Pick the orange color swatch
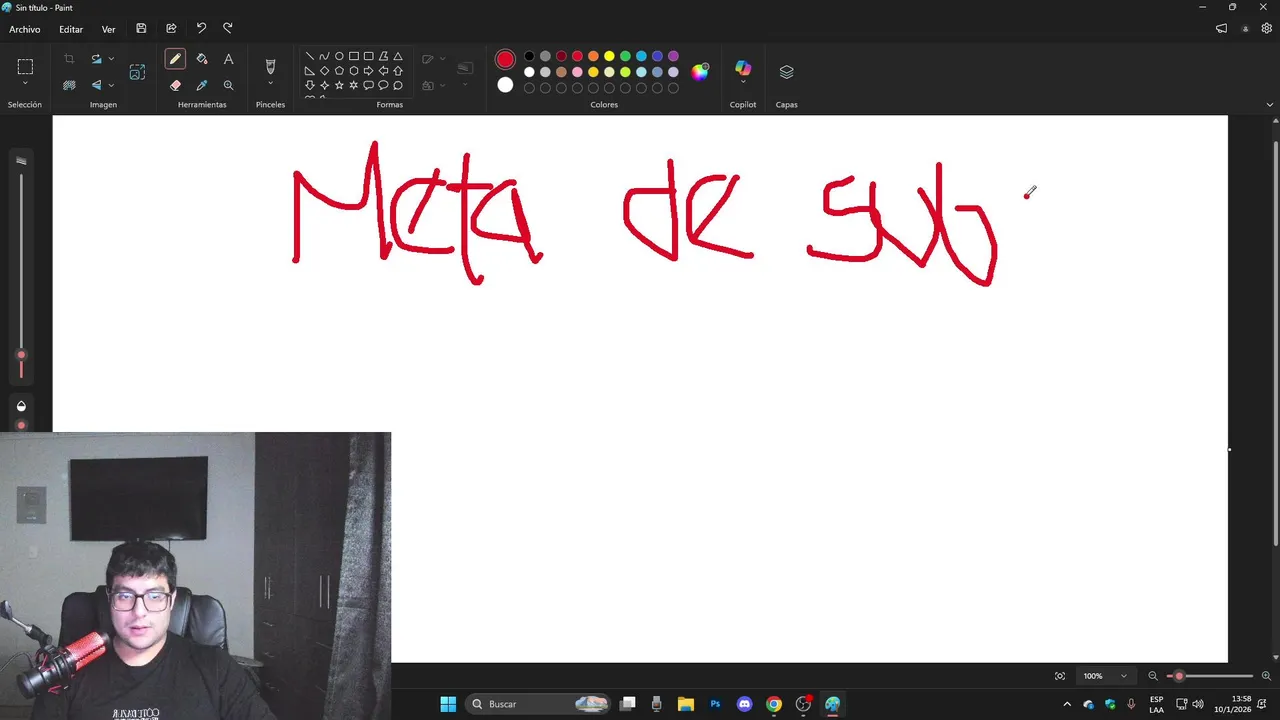1280x720 pixels. click(x=593, y=56)
